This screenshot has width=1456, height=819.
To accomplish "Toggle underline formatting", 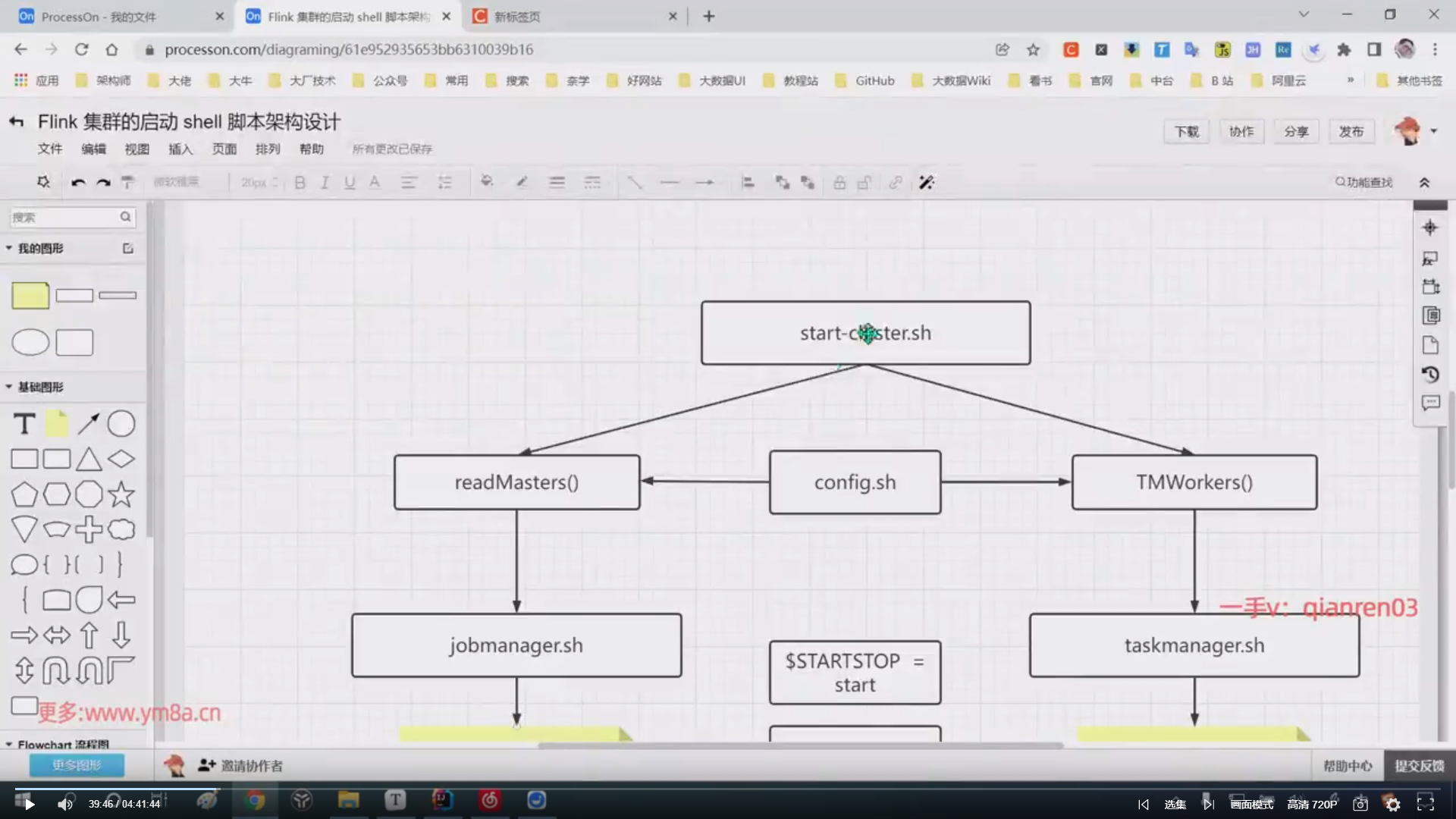I will (350, 182).
